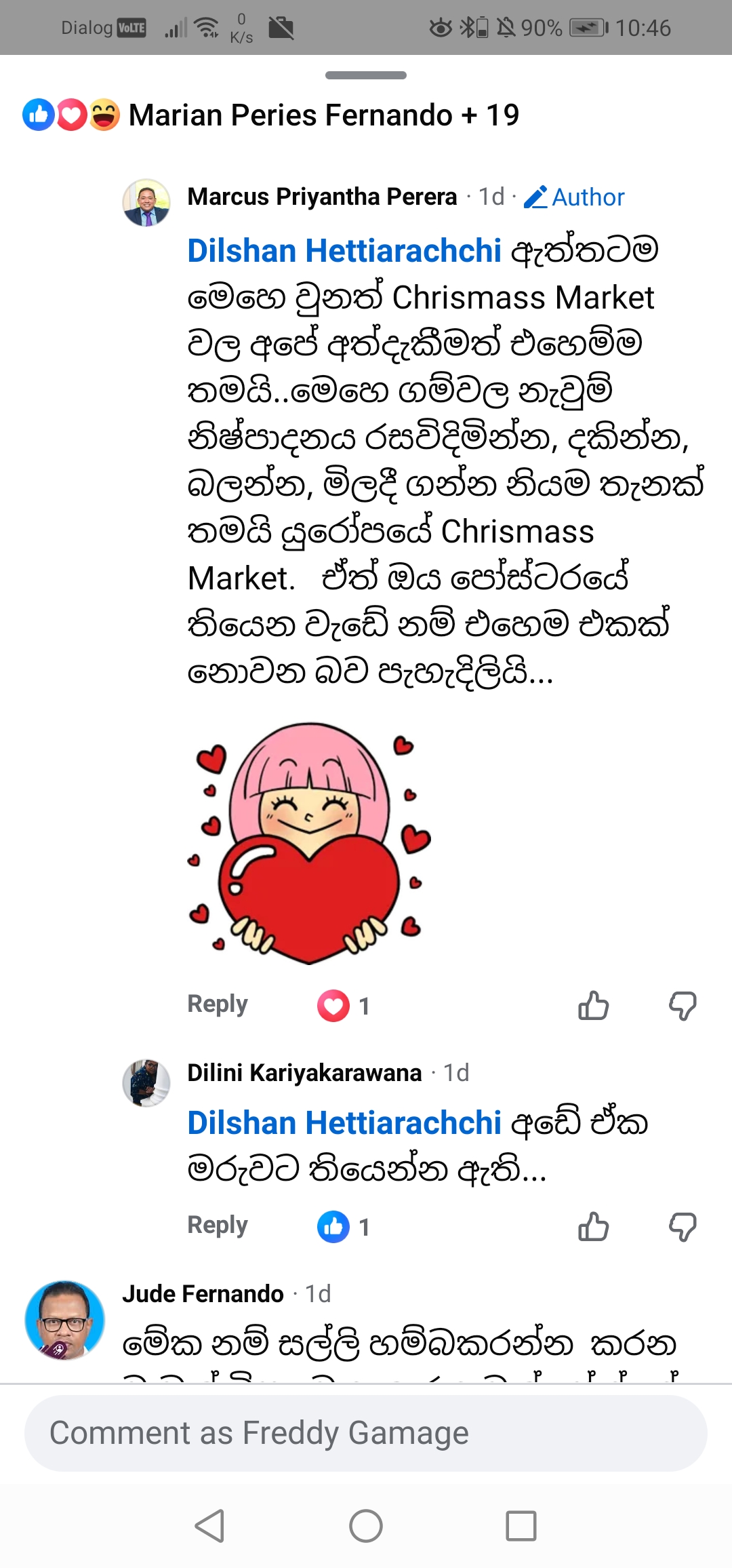The image size is (732, 1568).
Task: Dislike Dilini Kariyakarawana's comment
Action: 683,1226
